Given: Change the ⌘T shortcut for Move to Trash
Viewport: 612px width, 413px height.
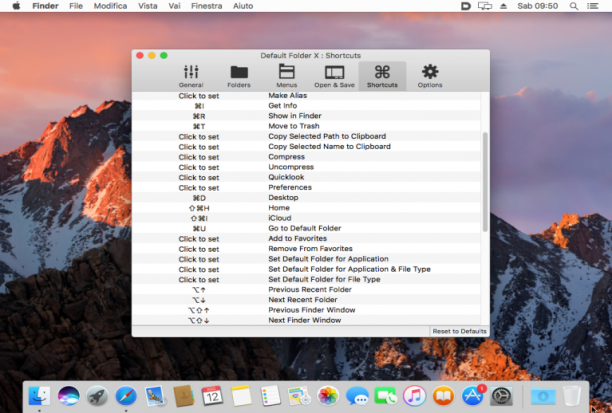Looking at the screenshot, I should (199, 126).
